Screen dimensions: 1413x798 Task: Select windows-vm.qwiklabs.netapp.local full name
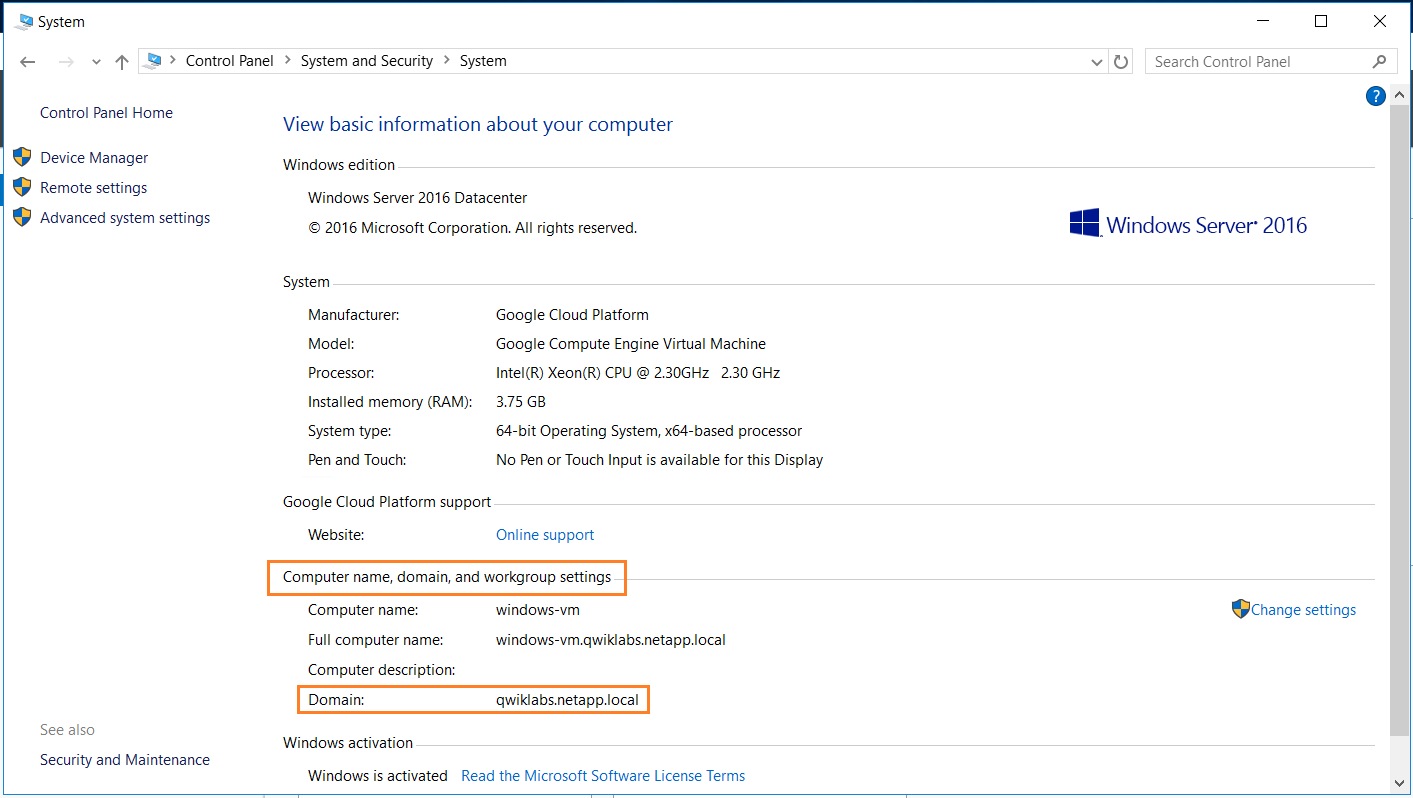click(x=611, y=640)
